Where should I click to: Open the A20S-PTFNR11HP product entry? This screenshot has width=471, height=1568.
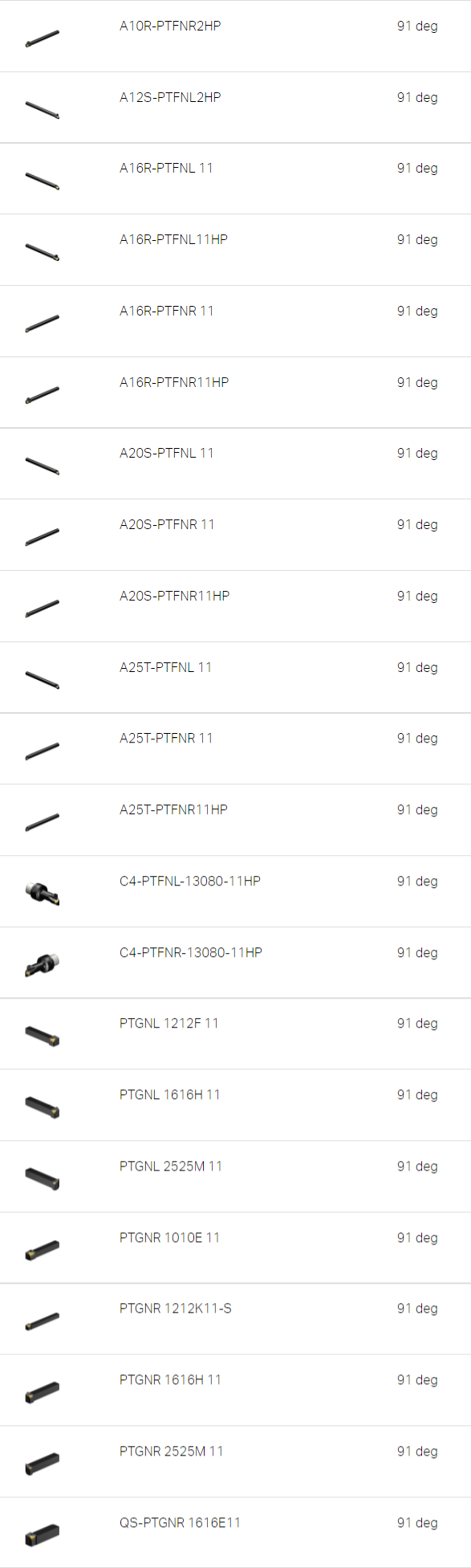point(175,596)
